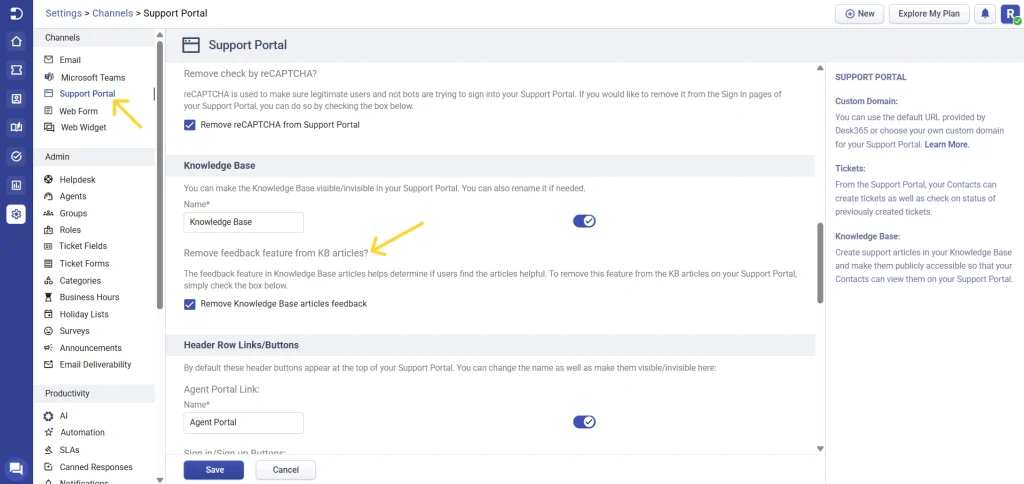
Task: Open the Contacts icon in left rail
Action: click(x=16, y=99)
